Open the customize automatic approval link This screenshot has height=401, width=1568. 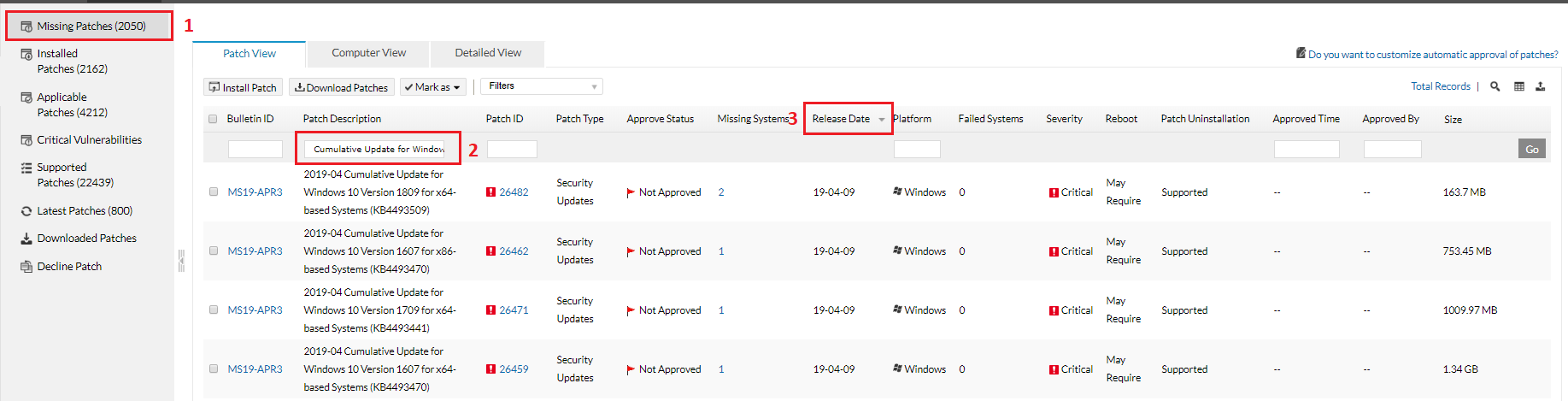click(1432, 55)
